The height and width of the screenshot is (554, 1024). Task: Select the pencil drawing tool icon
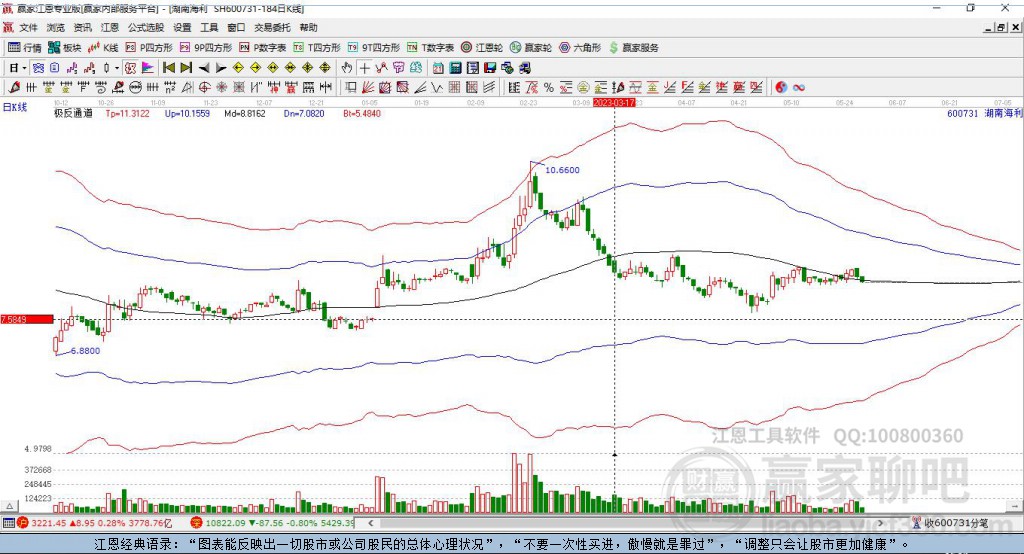(x=14, y=87)
